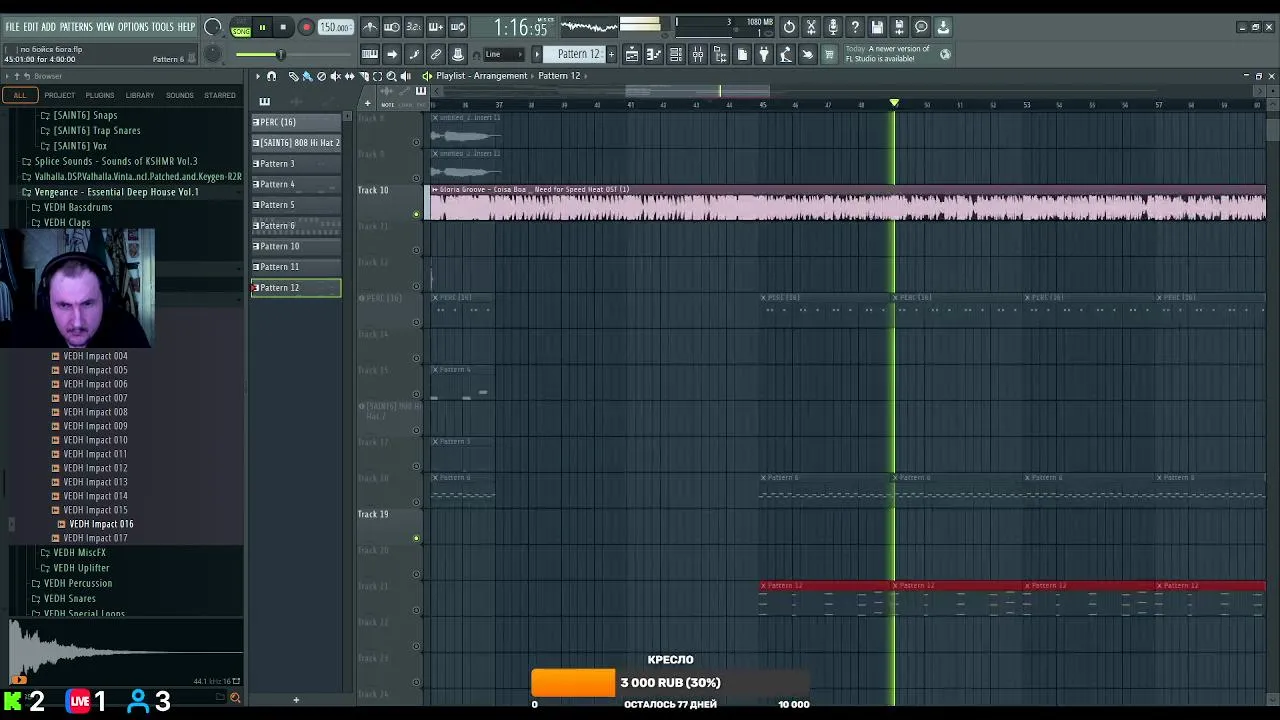The width and height of the screenshot is (1280, 720).
Task: Open the Channel rack icon
Action: pyautogui.click(x=676, y=54)
